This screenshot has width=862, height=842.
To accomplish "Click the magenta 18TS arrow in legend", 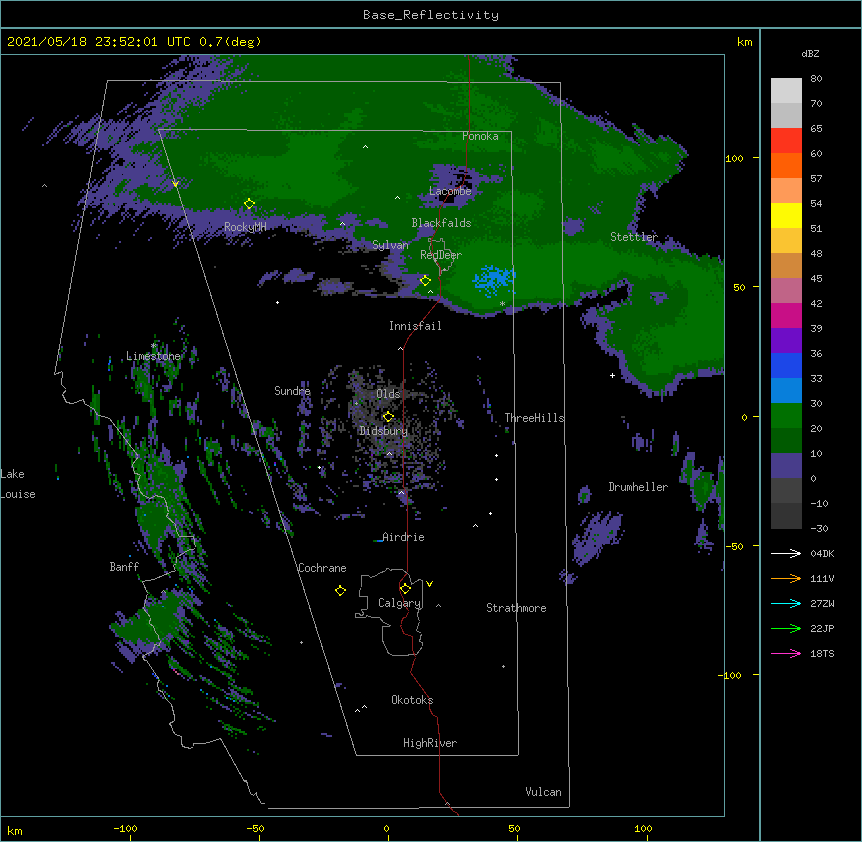I will (x=786, y=653).
